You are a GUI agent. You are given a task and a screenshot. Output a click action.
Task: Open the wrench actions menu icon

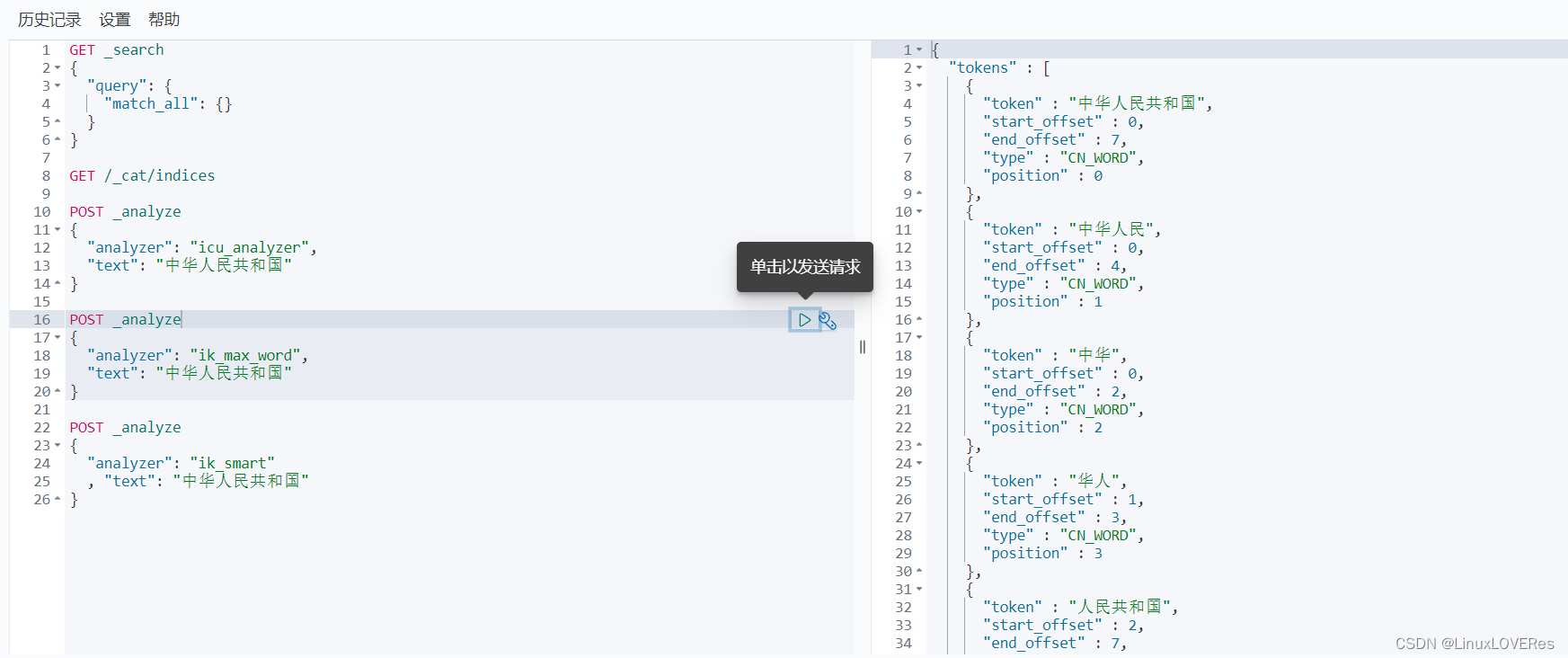point(828,321)
